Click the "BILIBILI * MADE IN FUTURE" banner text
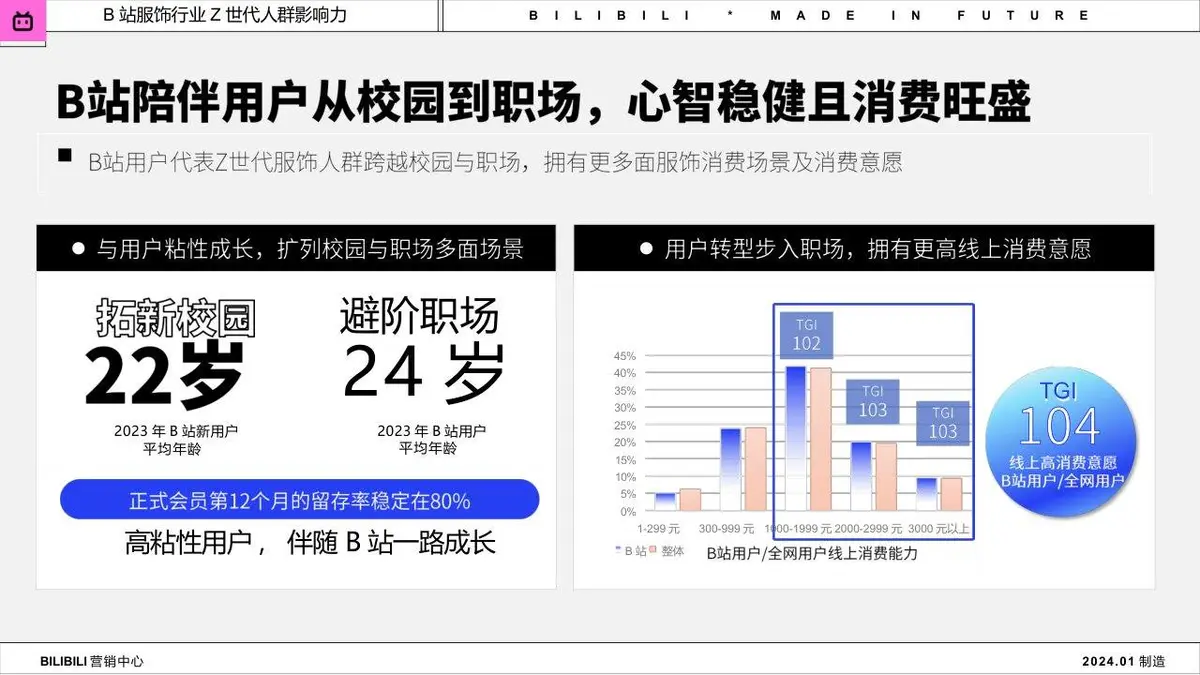This screenshot has height=675, width=1200. (810, 15)
